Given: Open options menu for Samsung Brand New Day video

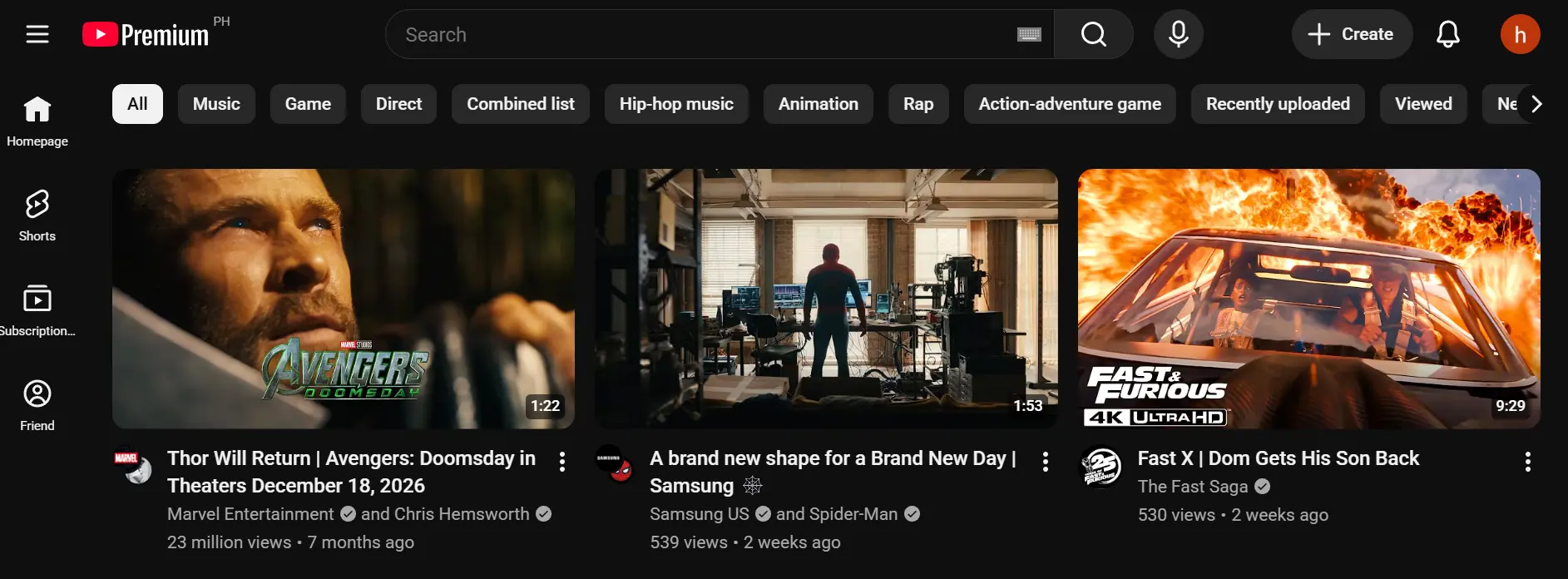Looking at the screenshot, I should (x=1046, y=462).
